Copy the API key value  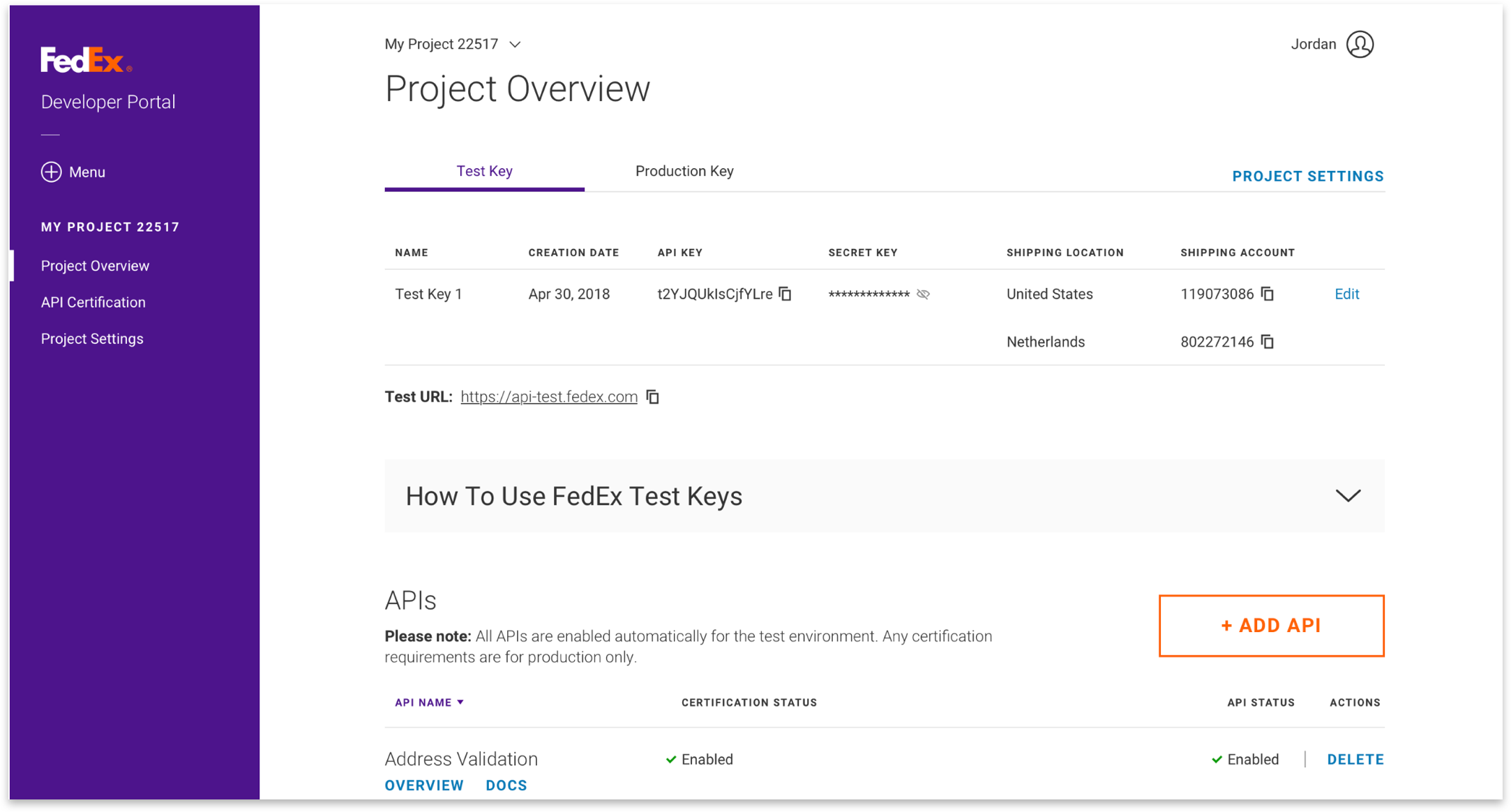785,294
